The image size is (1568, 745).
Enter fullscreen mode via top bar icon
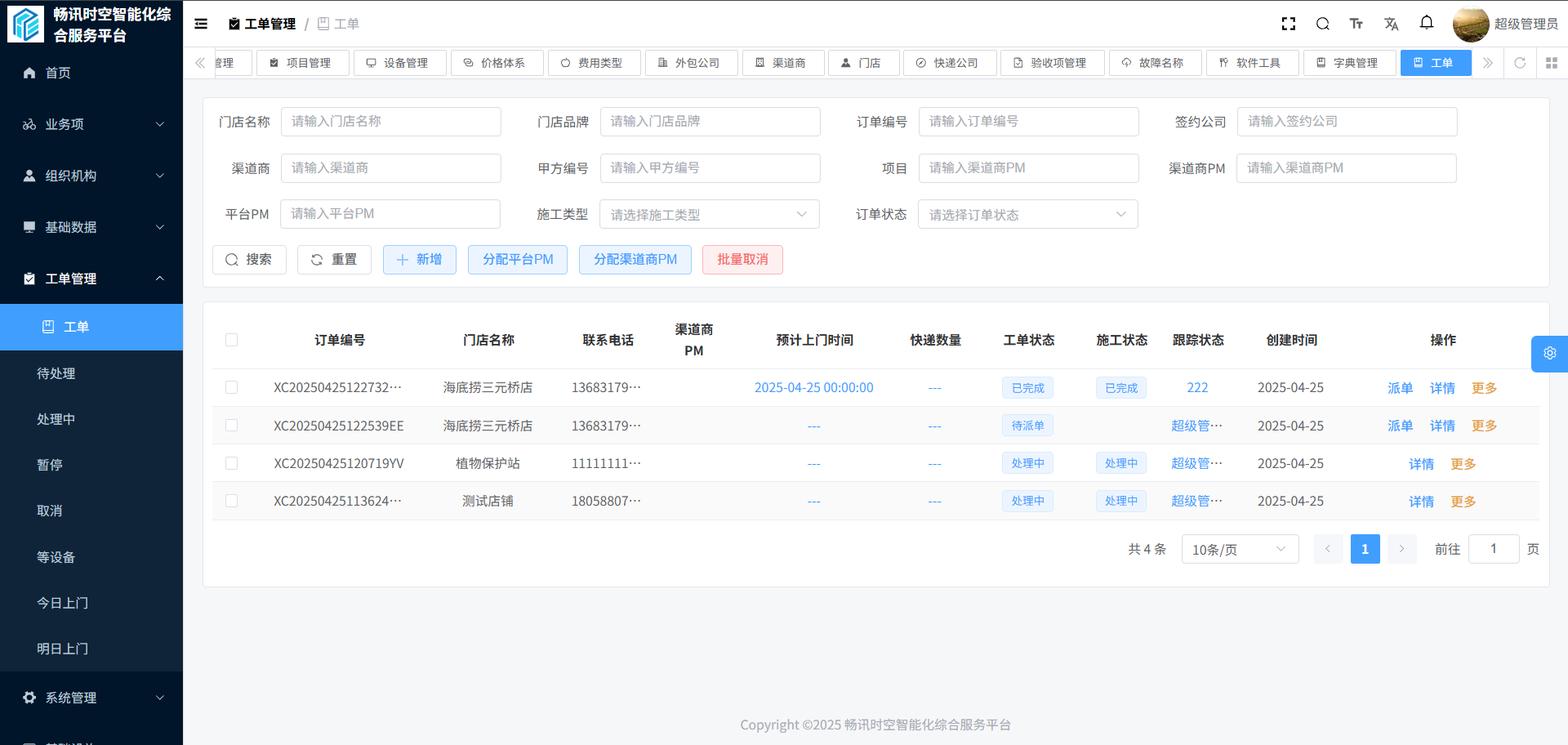(1289, 24)
